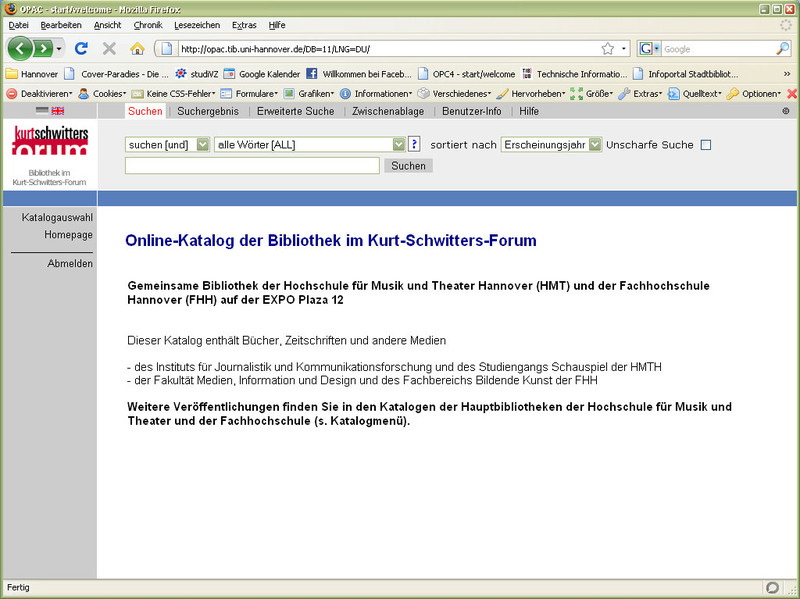This screenshot has height=599, width=800.
Task: Open the address bar history dropdown arrow
Action: coord(623,49)
